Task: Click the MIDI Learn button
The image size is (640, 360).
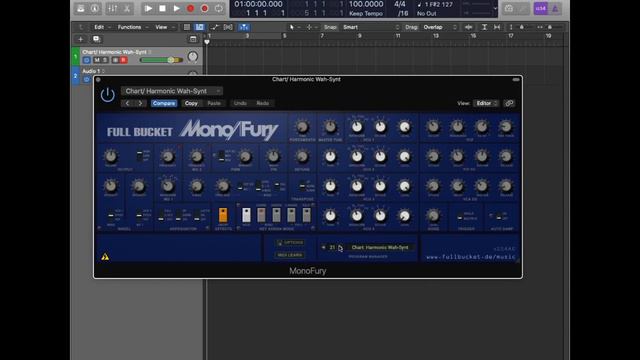Action: tap(290, 255)
